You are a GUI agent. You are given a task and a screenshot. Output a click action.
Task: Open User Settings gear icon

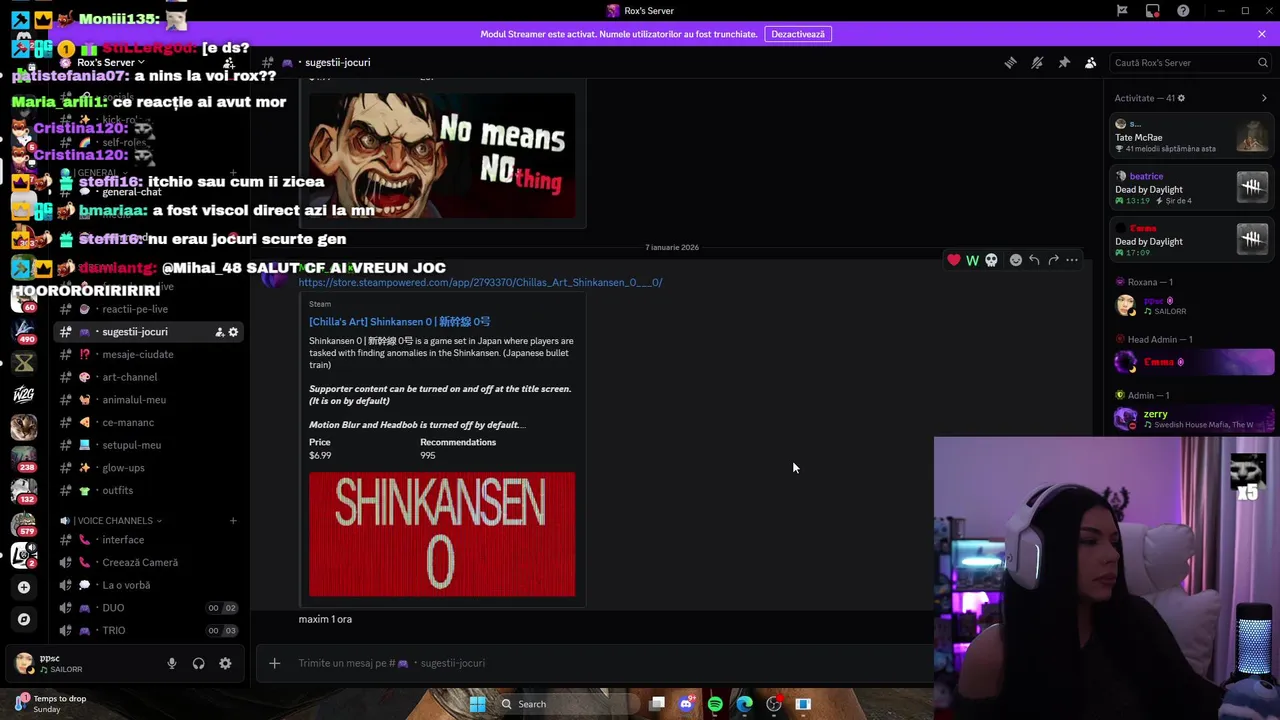click(225, 663)
